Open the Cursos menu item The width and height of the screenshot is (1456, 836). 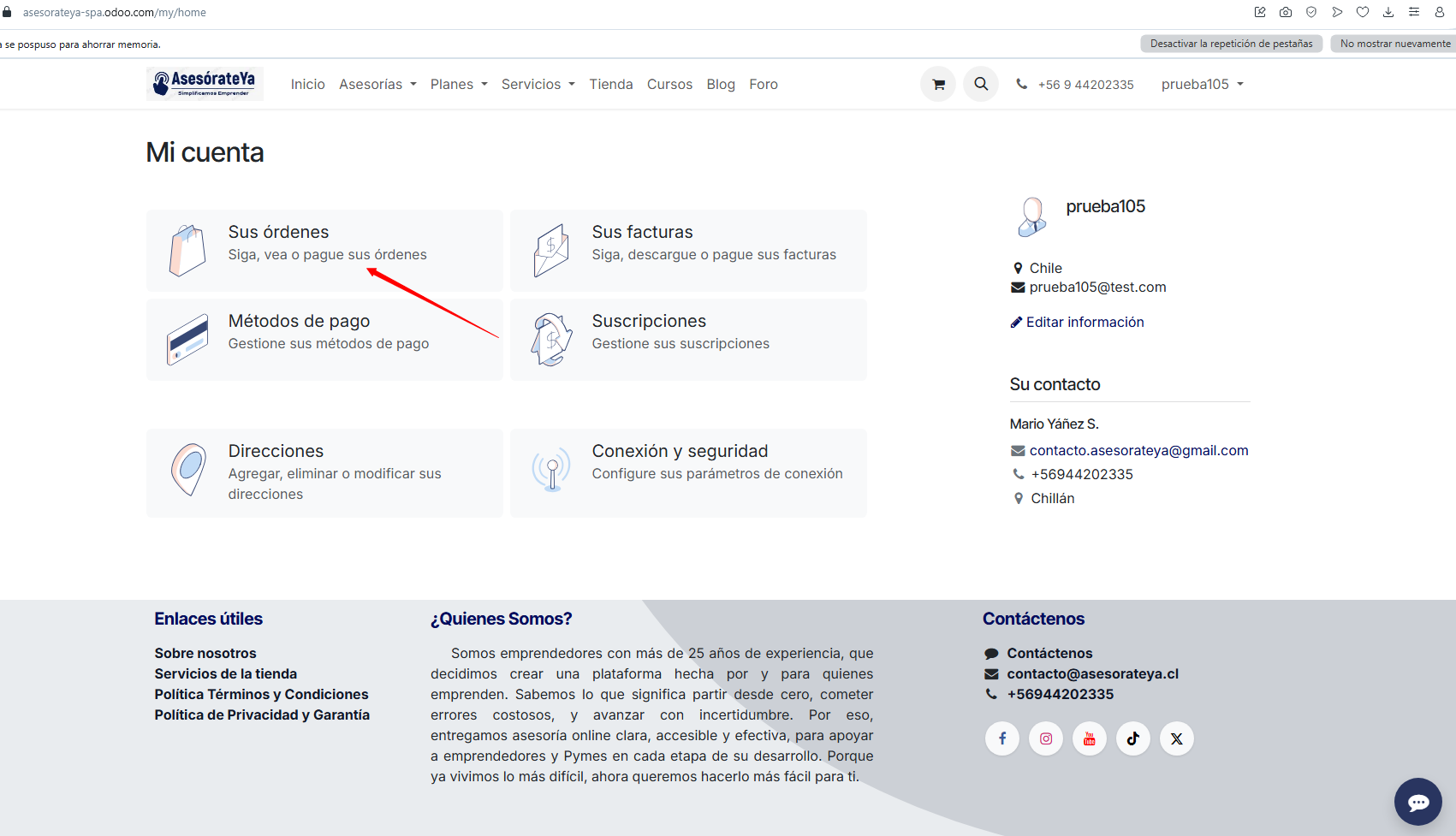[x=669, y=84]
